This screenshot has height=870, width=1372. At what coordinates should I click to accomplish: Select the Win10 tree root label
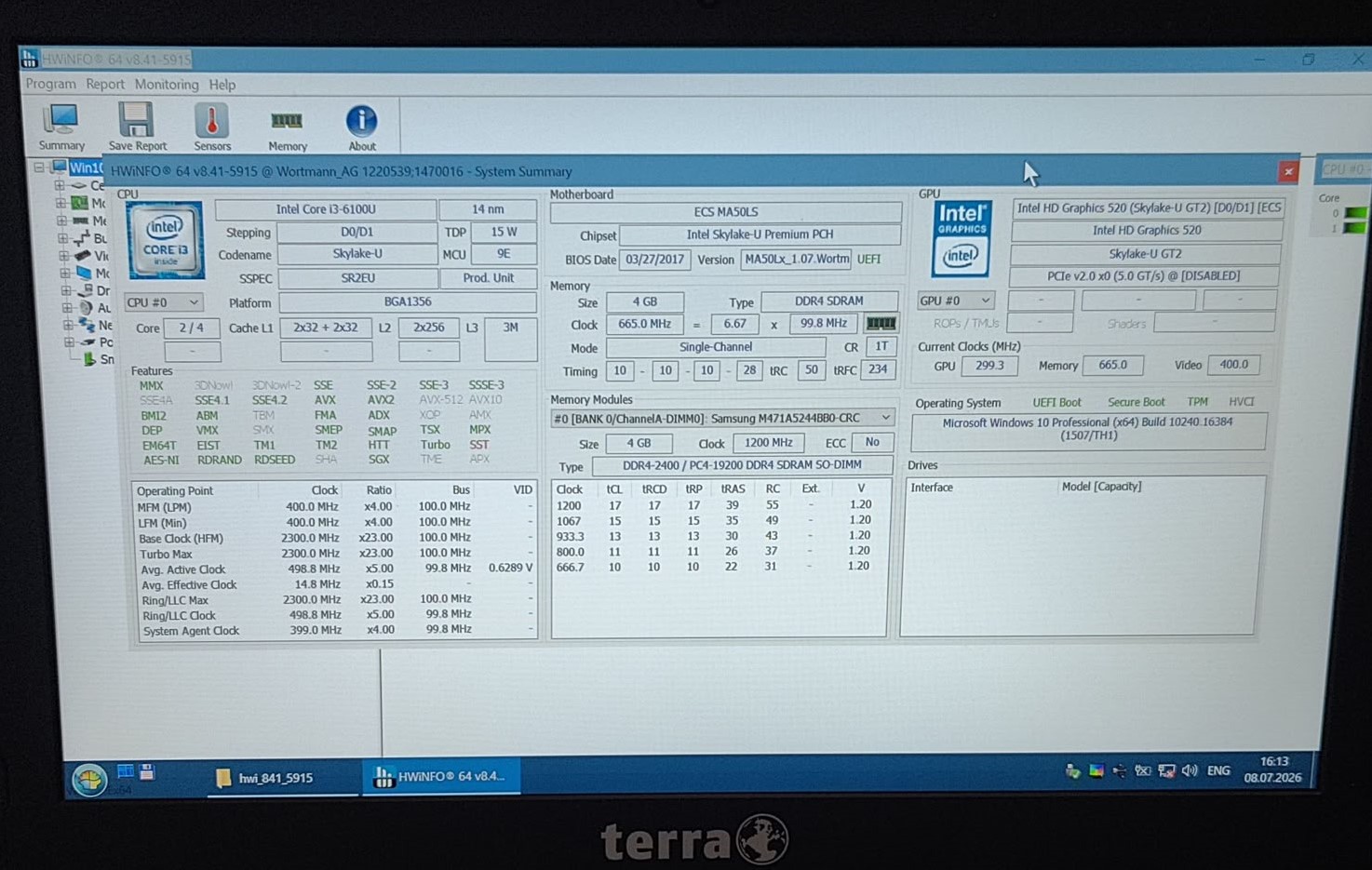(86, 167)
